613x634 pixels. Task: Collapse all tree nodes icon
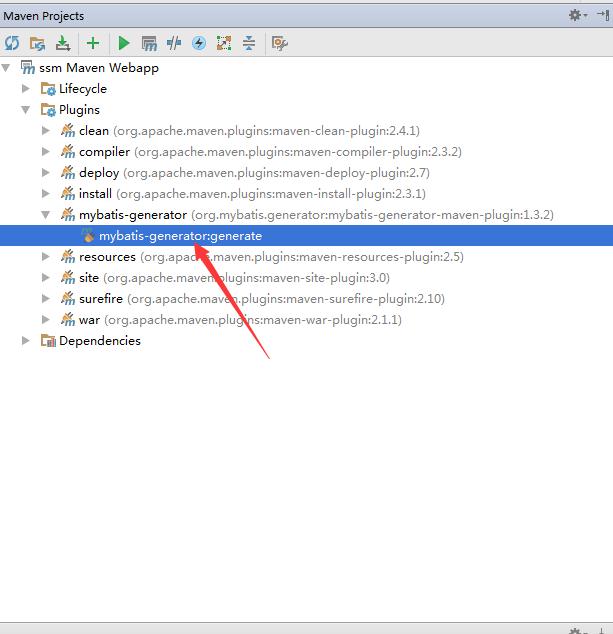249,43
